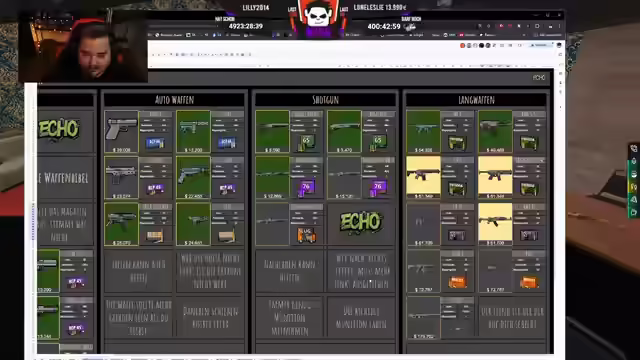Select the gray pistol priced $39.000
The width and height of the screenshot is (640, 360).
(x=121, y=131)
